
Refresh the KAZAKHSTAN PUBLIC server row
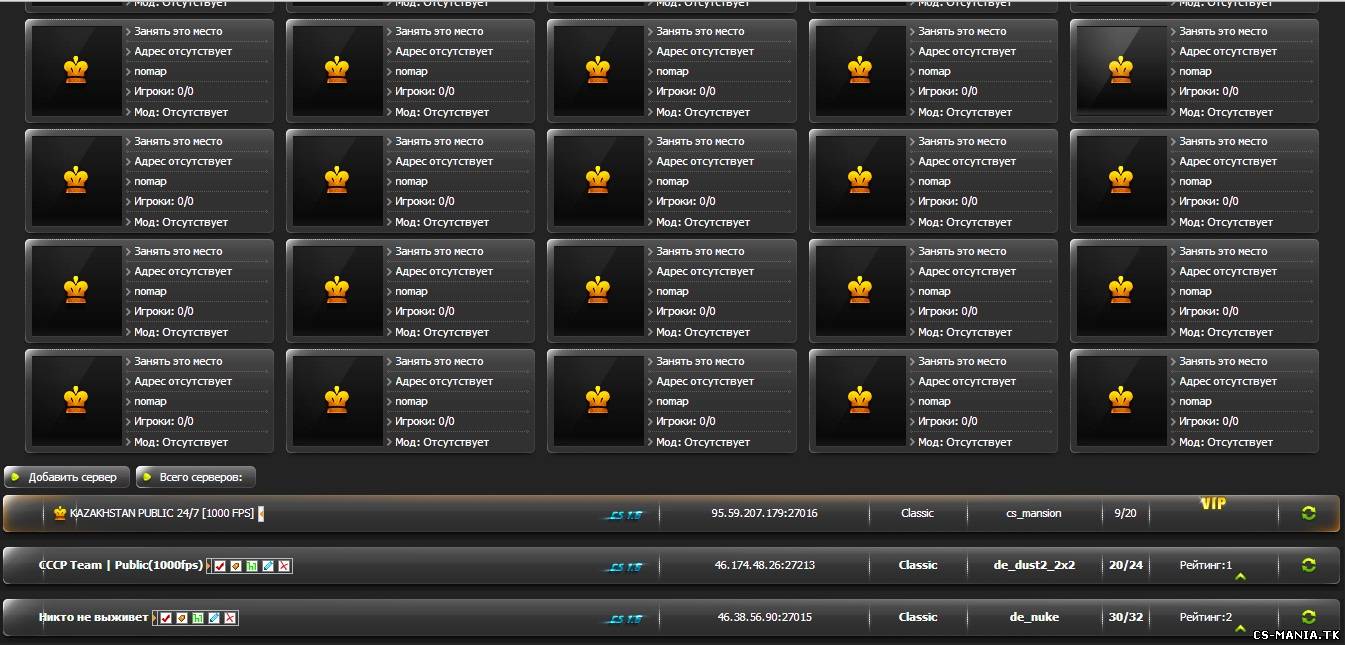pos(1308,513)
